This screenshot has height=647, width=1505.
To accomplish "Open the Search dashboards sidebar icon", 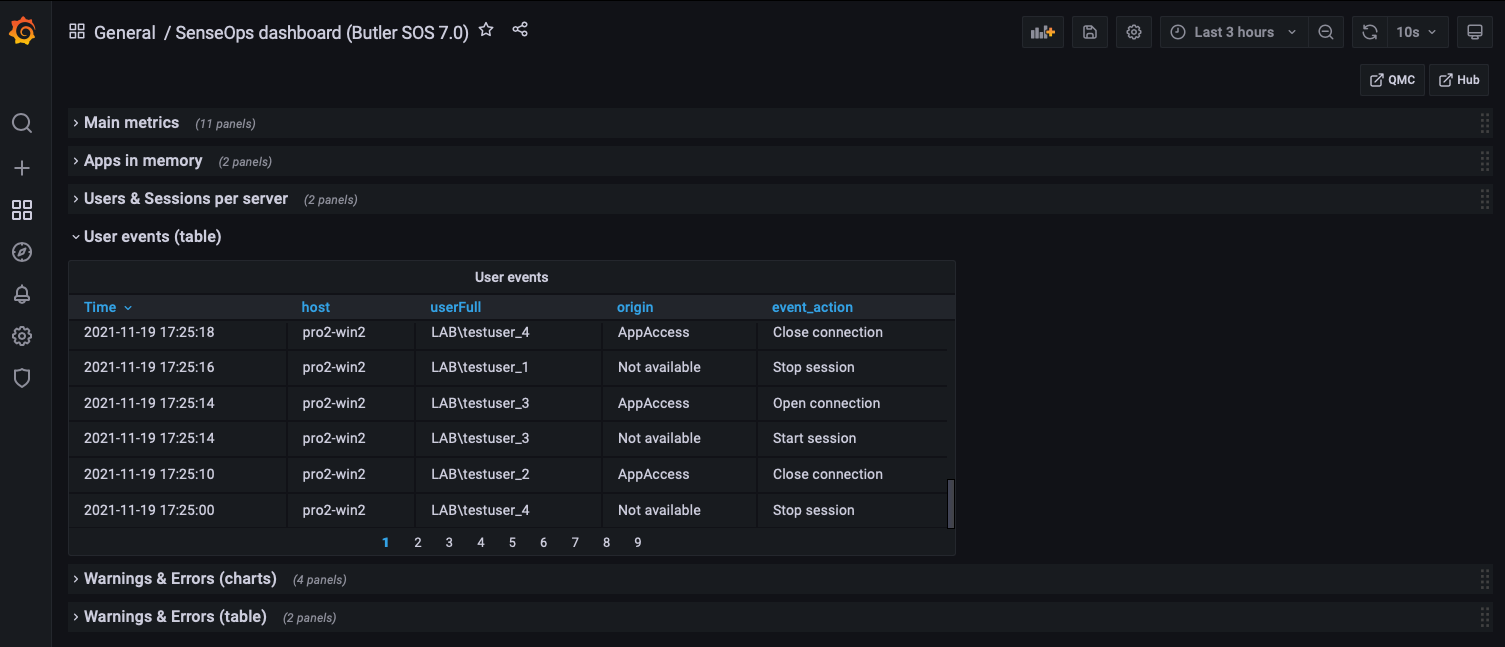I will 22,123.
